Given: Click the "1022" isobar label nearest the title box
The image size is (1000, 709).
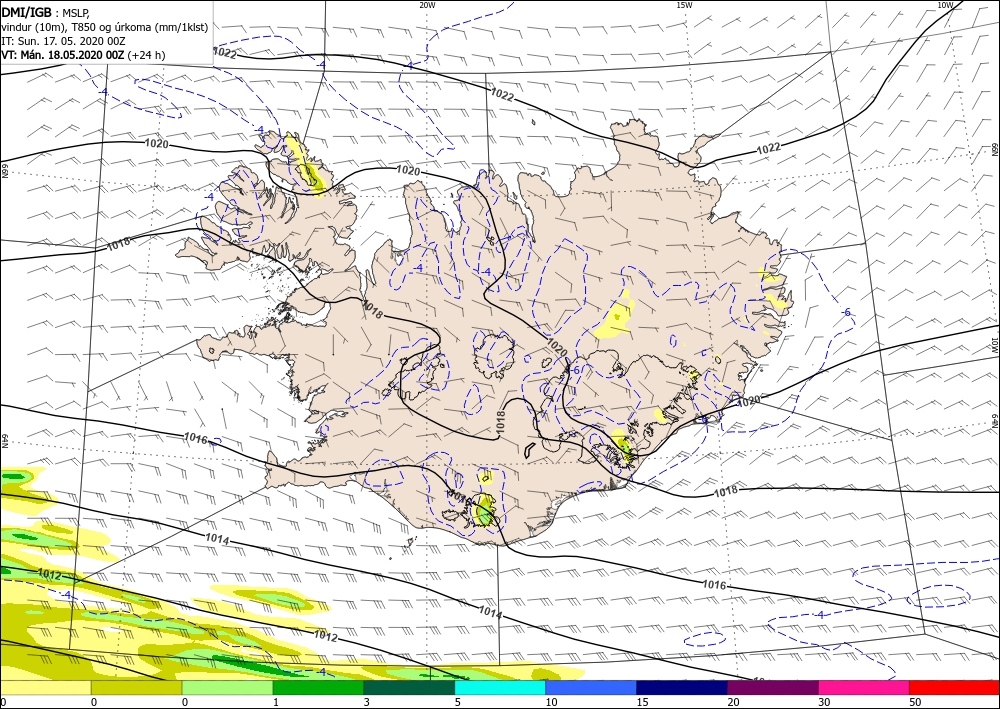Looking at the screenshot, I should point(224,54).
